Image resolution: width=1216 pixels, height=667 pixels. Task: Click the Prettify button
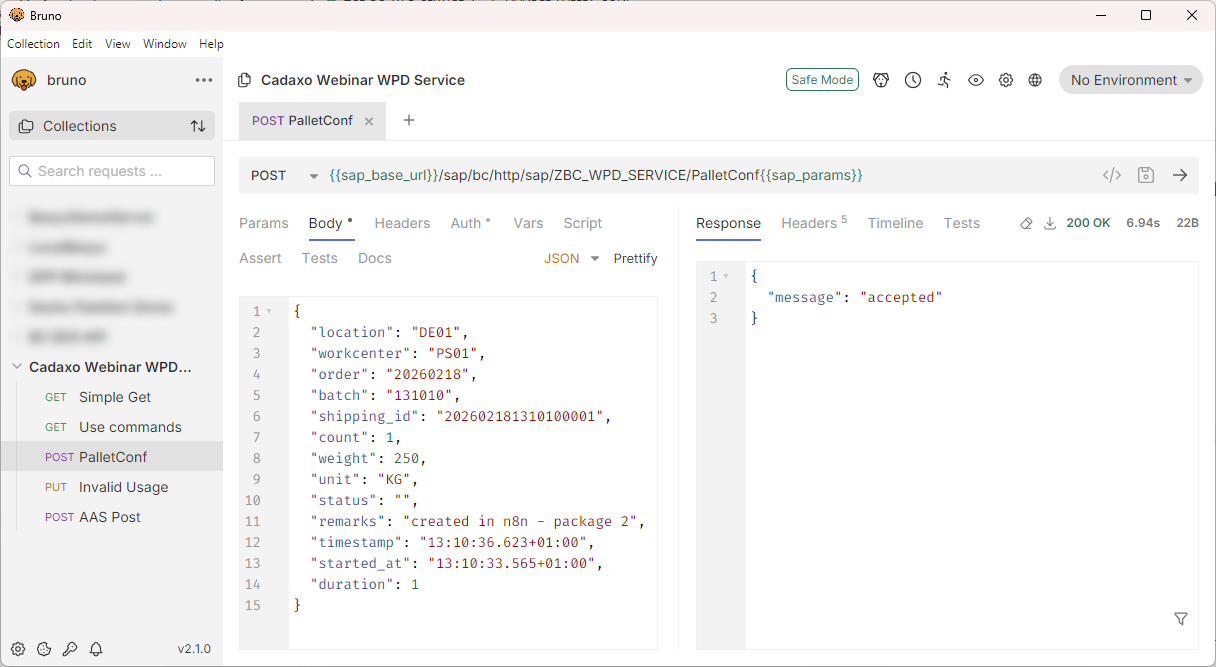coord(635,258)
